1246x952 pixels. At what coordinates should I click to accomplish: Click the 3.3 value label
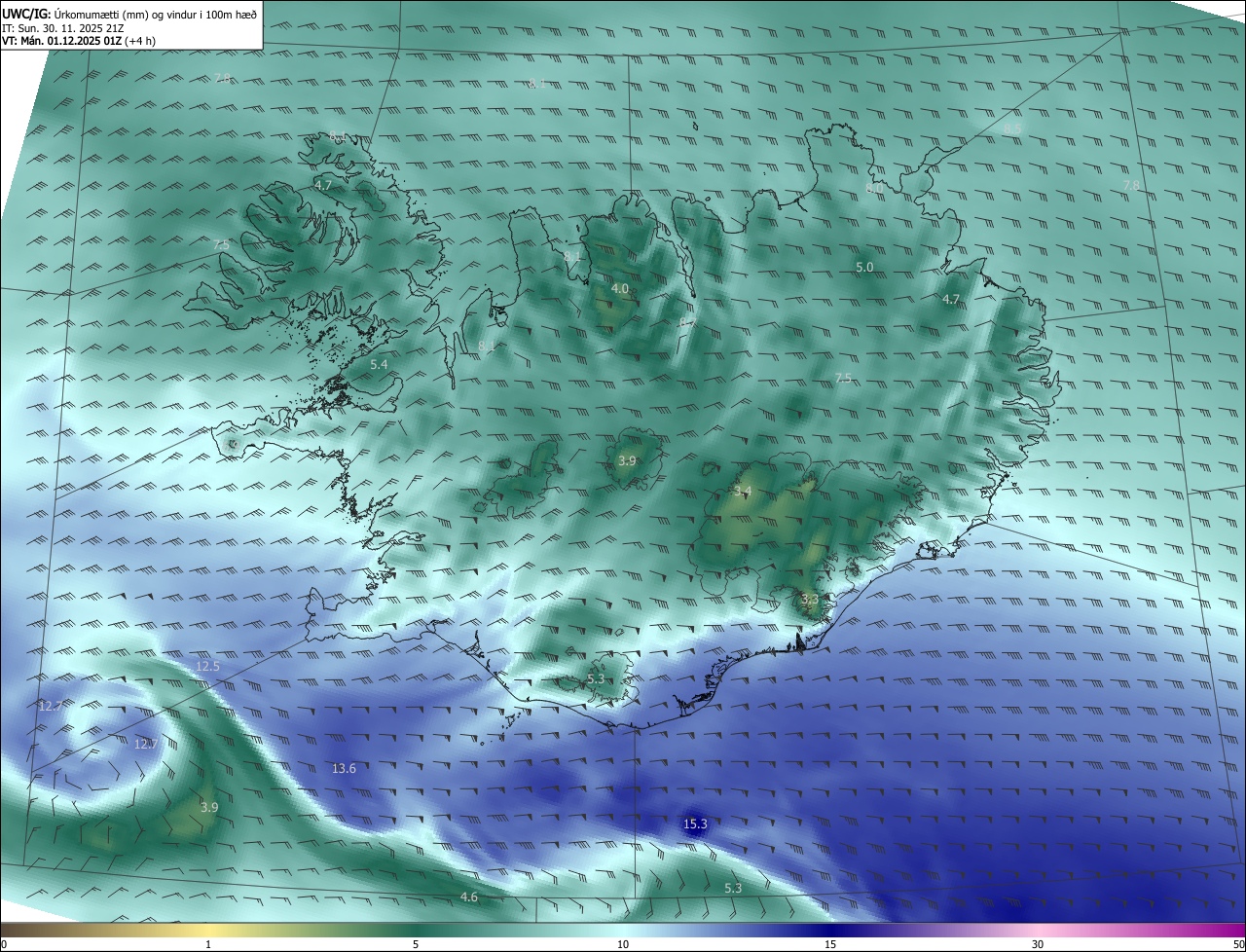point(810,599)
